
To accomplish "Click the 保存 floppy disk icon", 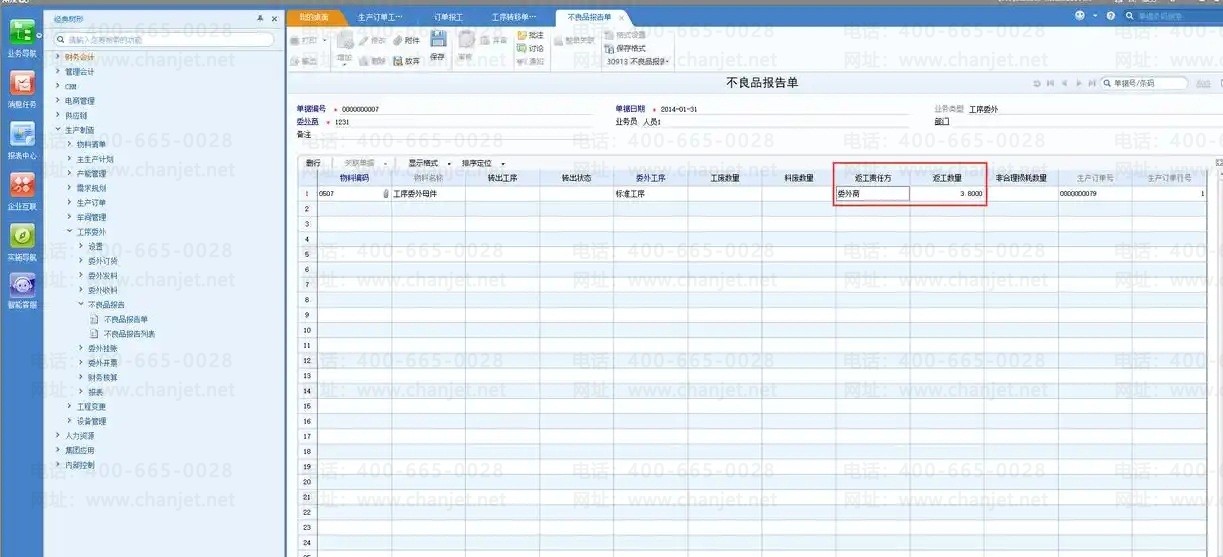I will tap(438, 39).
